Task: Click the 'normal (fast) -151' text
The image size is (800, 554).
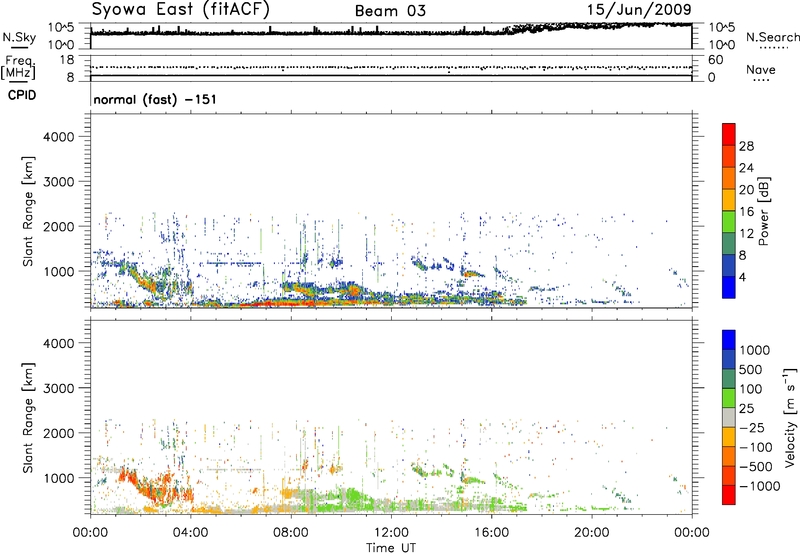Action: 155,99
